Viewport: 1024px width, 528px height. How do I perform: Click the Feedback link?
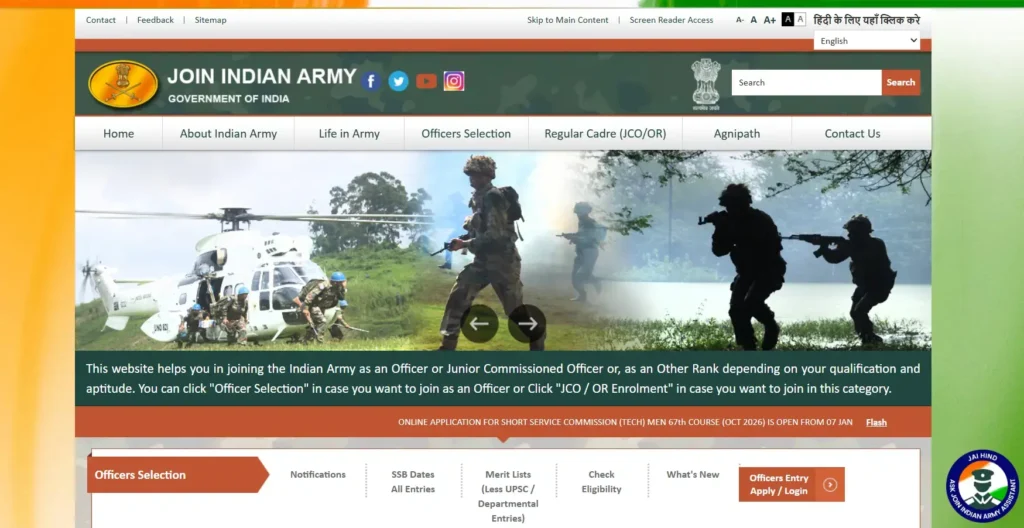pos(155,20)
